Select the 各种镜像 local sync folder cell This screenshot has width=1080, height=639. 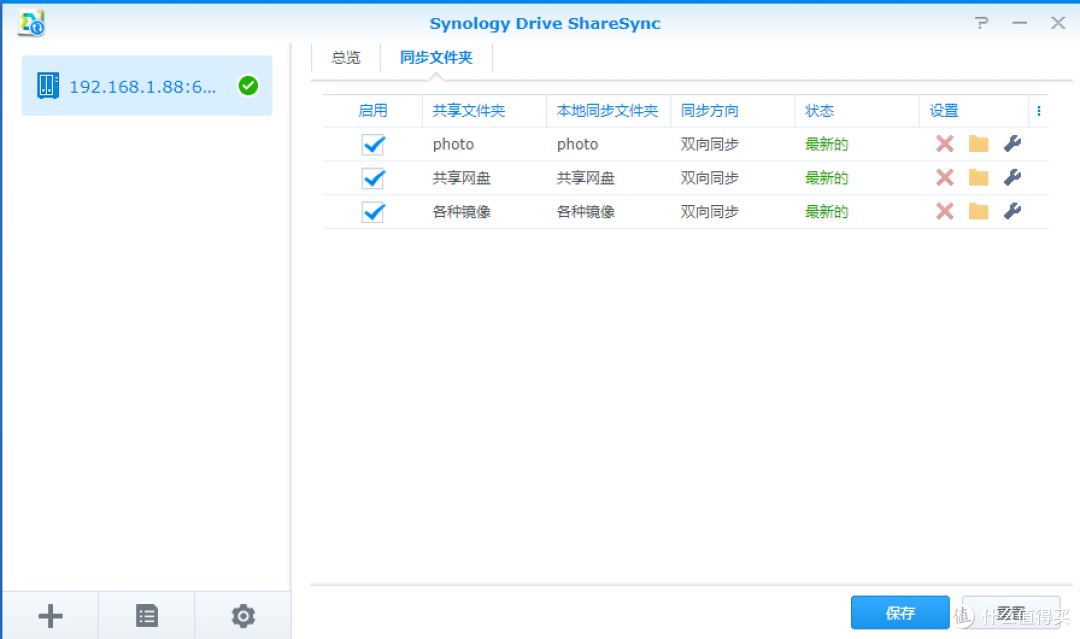[585, 211]
